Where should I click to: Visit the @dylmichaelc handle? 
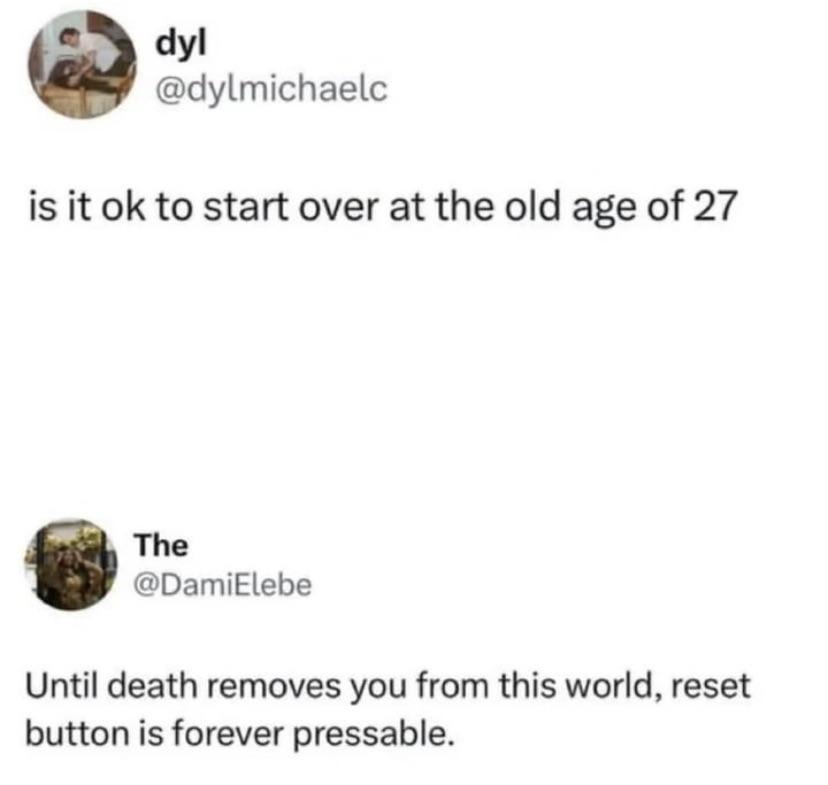[271, 89]
